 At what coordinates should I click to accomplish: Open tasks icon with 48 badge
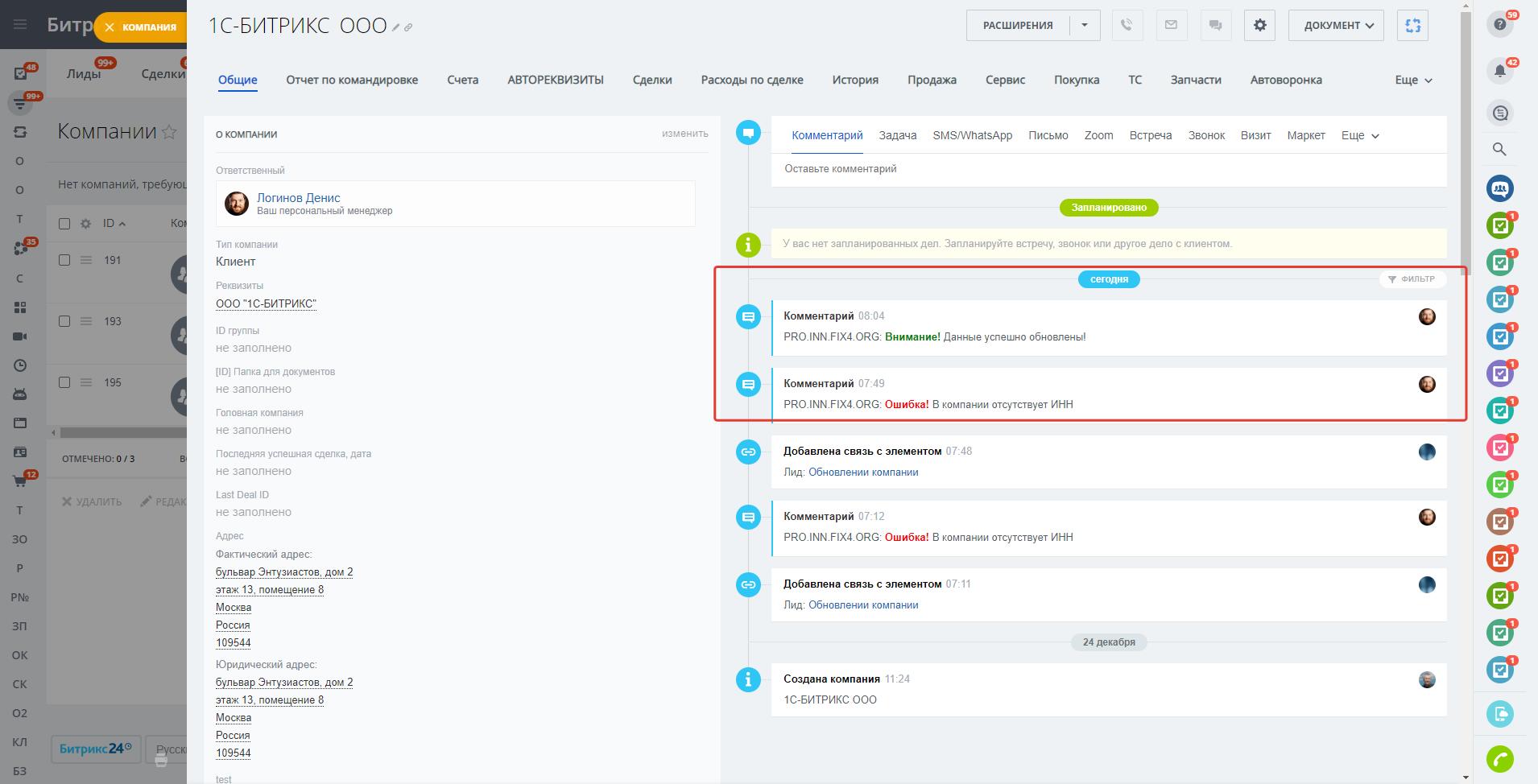(21, 73)
